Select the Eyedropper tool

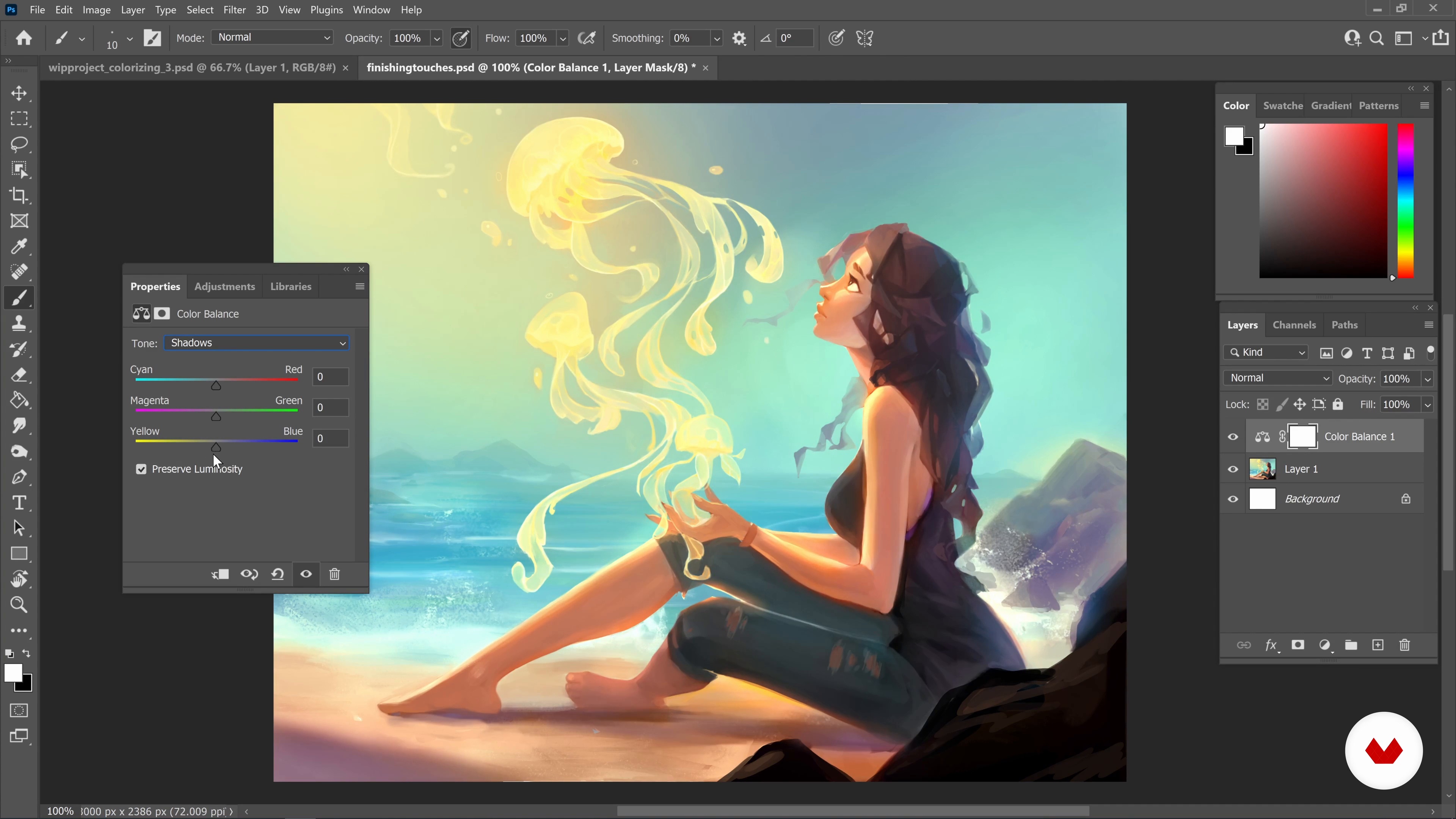click(19, 246)
